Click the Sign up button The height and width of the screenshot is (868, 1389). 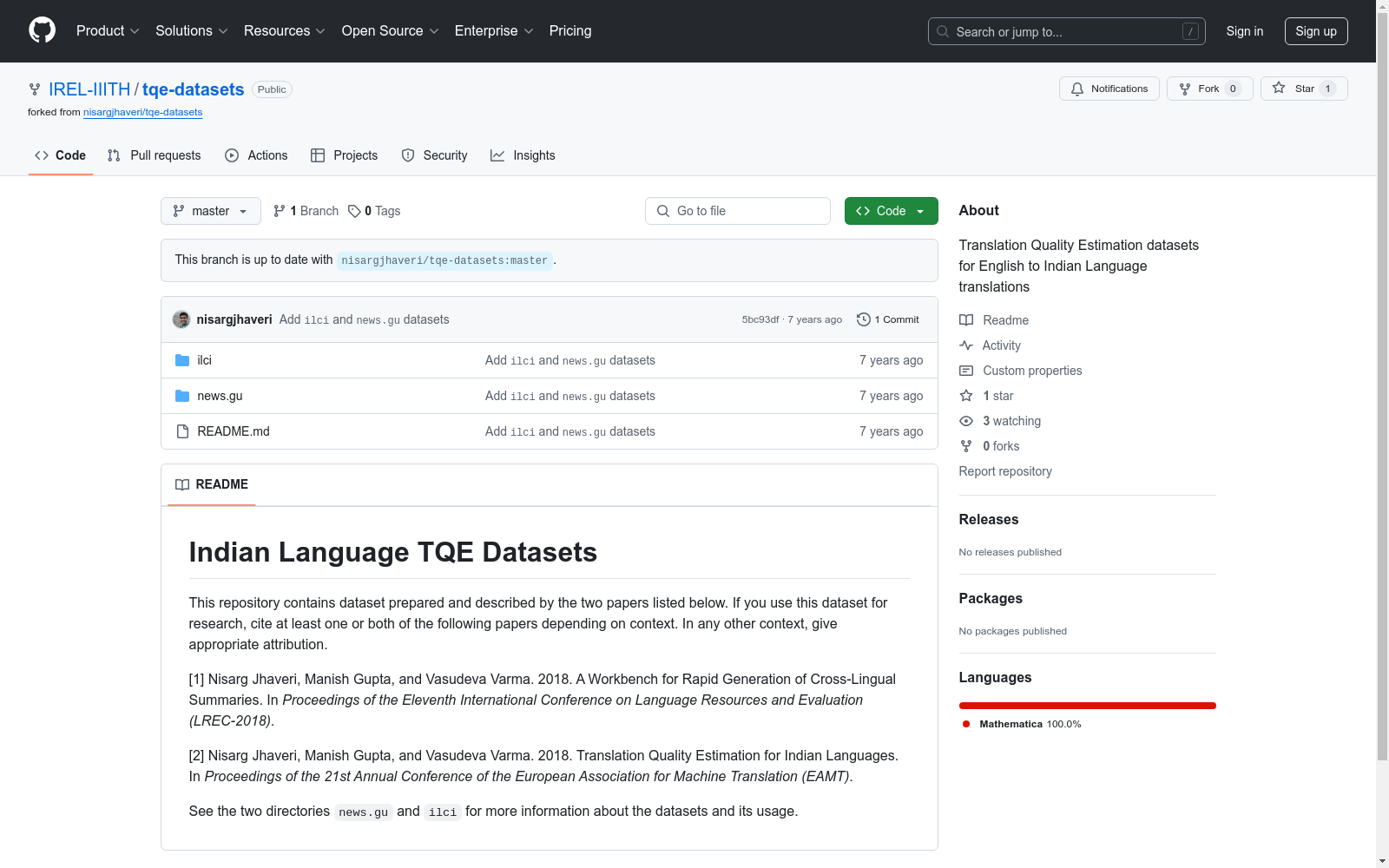[x=1316, y=31]
